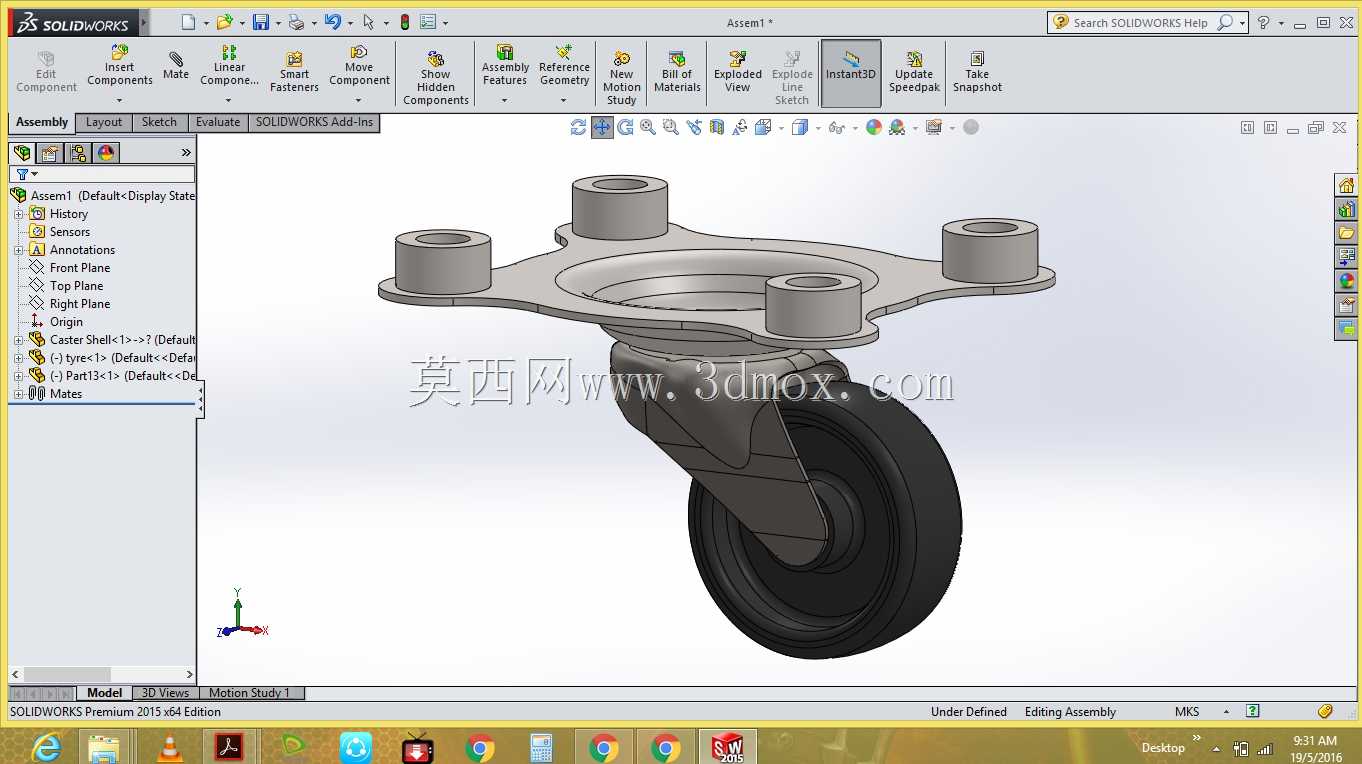
Task: Click the Edit Appearance color ball icon
Action: point(874,127)
